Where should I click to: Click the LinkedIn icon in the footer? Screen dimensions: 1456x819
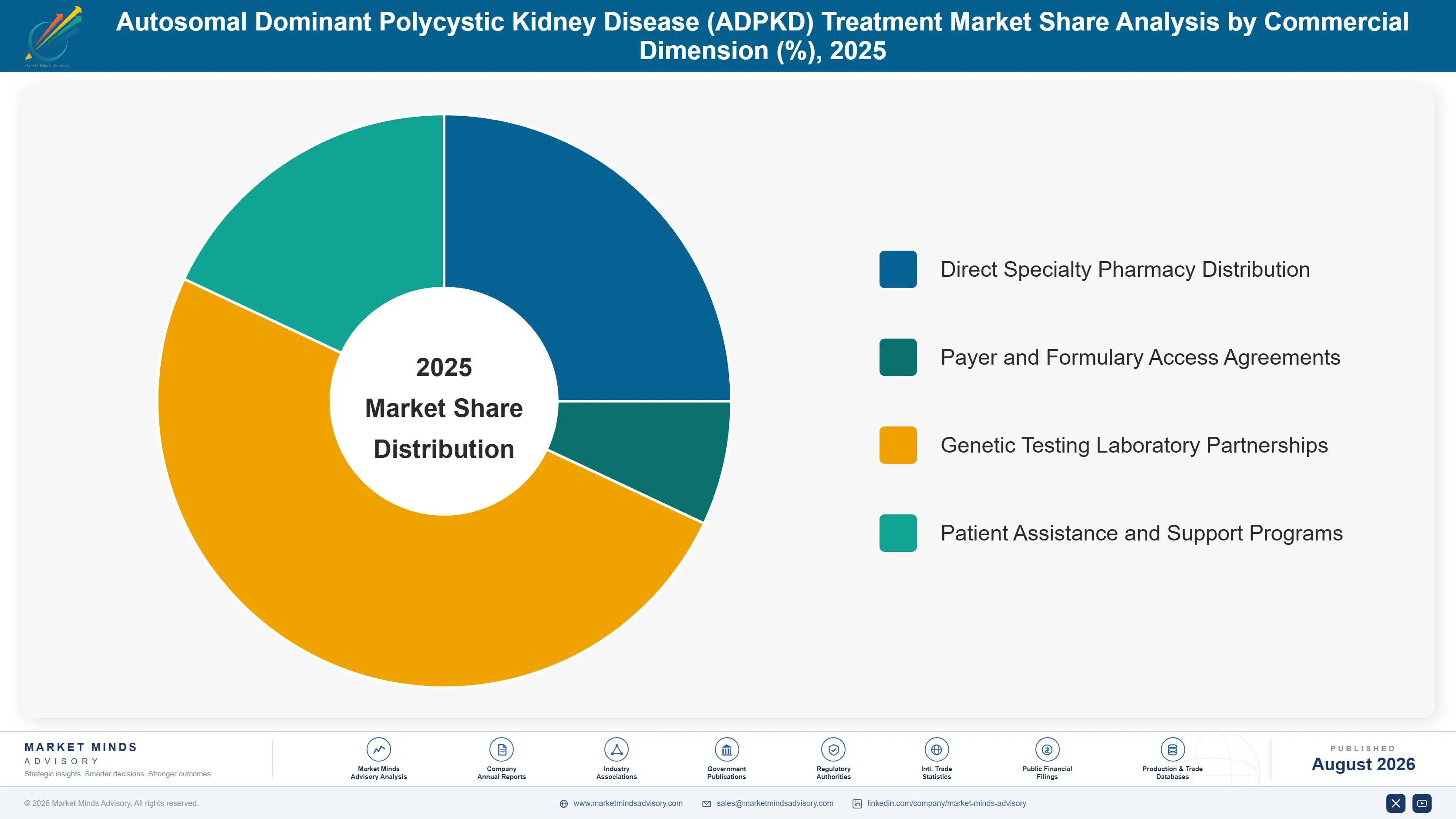coord(857,804)
